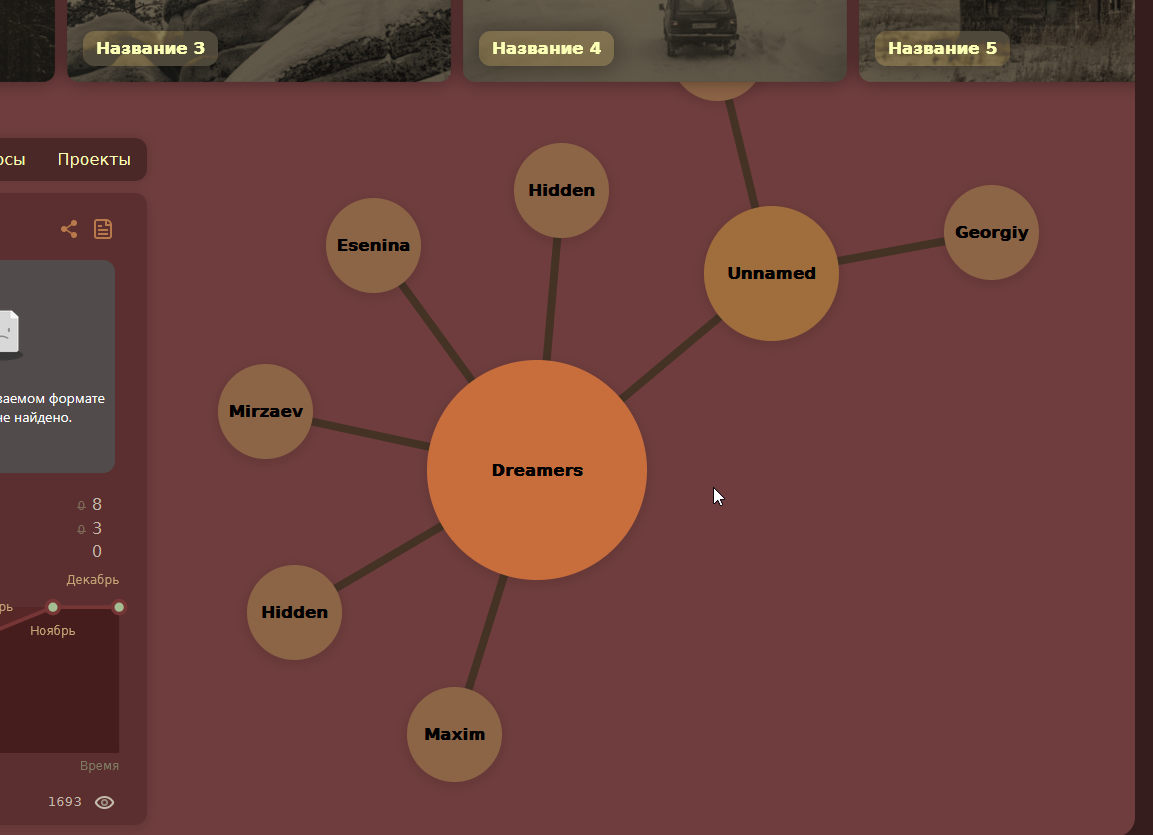The width and height of the screenshot is (1153, 835).
Task: Select the Mirzaev node
Action: point(266,411)
